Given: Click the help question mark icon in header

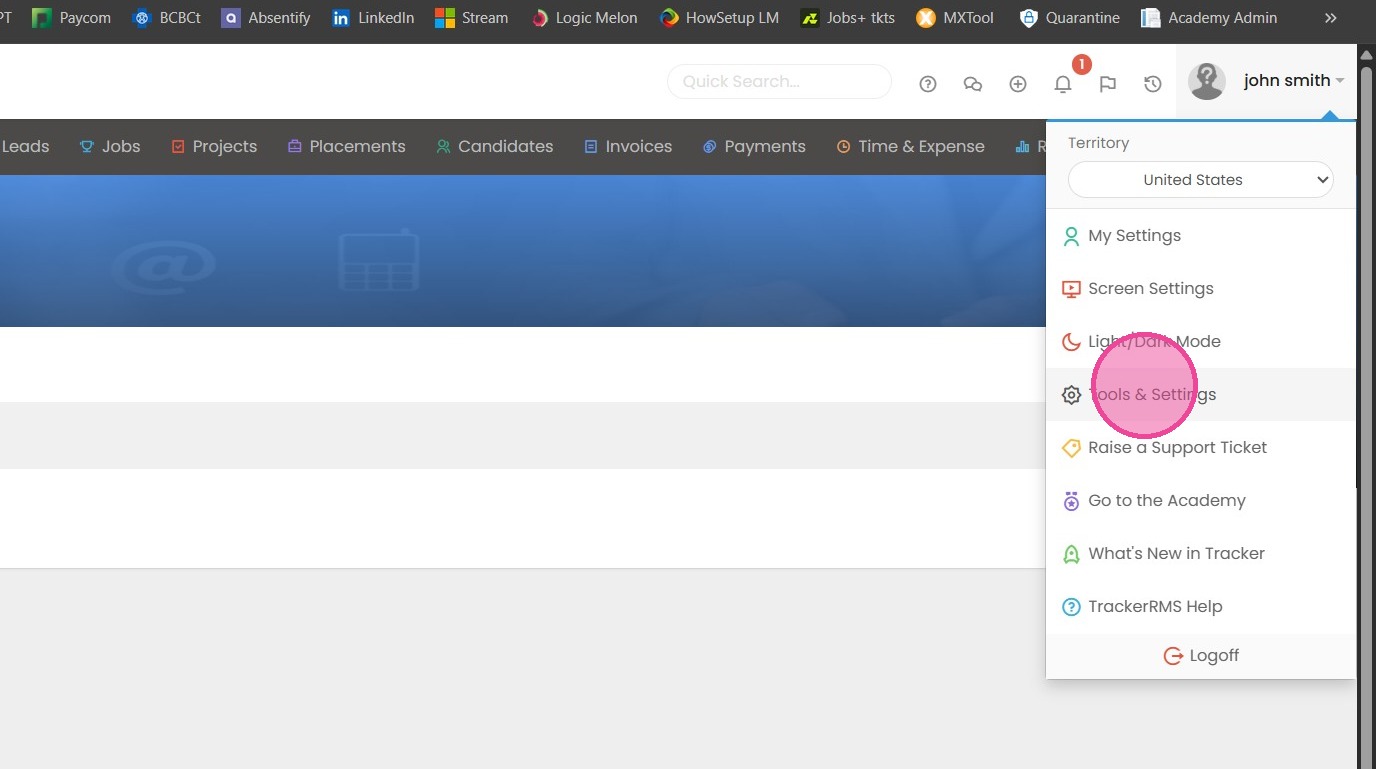Looking at the screenshot, I should click(928, 84).
